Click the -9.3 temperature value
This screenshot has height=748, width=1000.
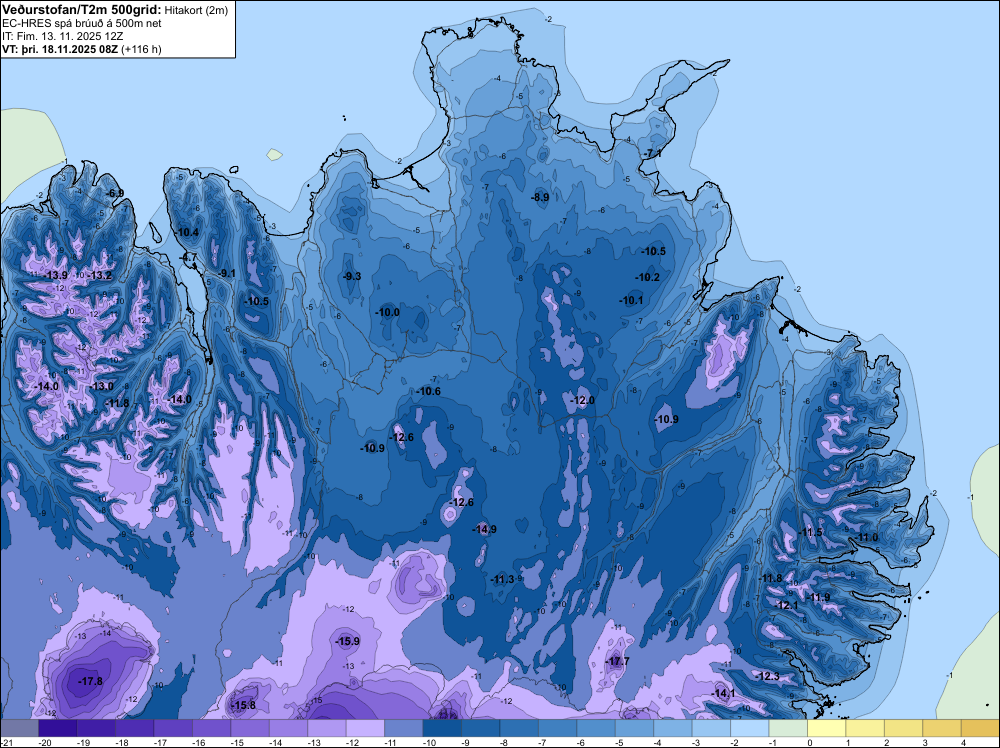pos(352,276)
